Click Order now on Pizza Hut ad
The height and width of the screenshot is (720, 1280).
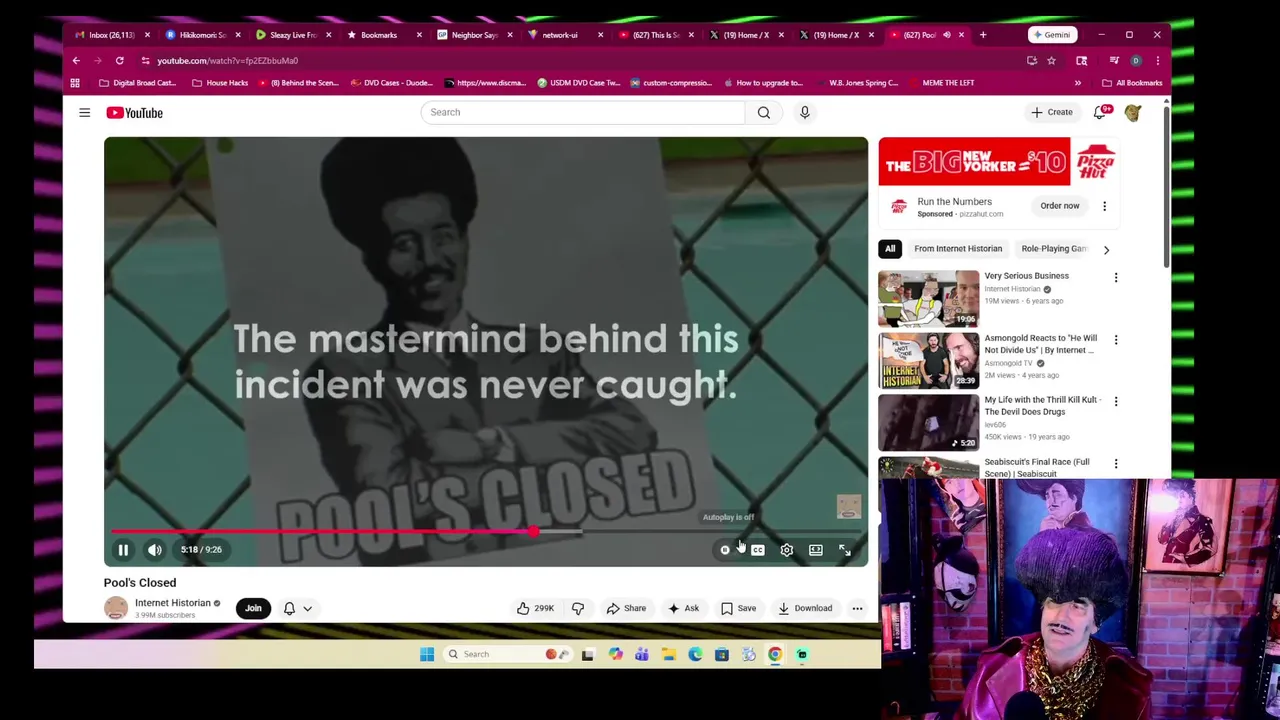click(1060, 206)
